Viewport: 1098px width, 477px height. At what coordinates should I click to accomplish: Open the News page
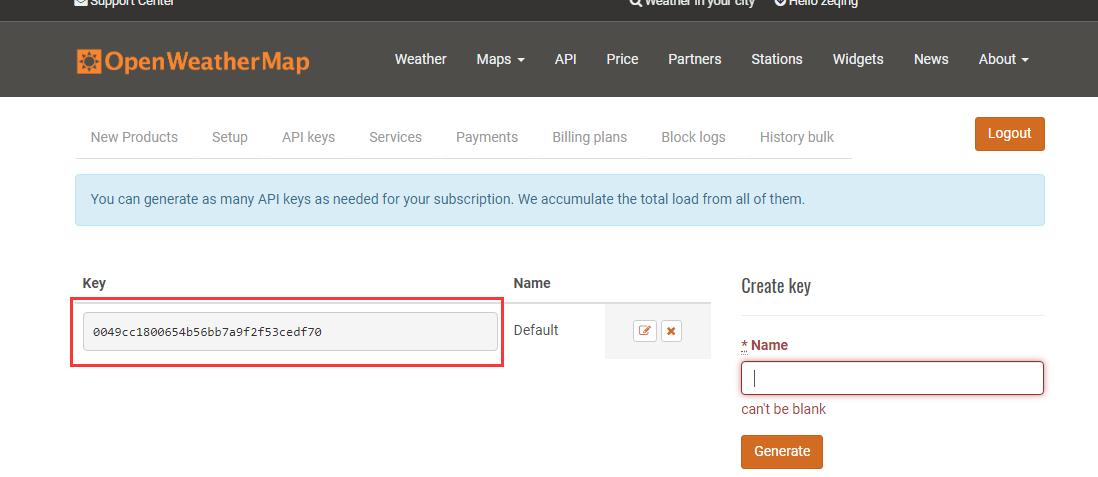(931, 60)
